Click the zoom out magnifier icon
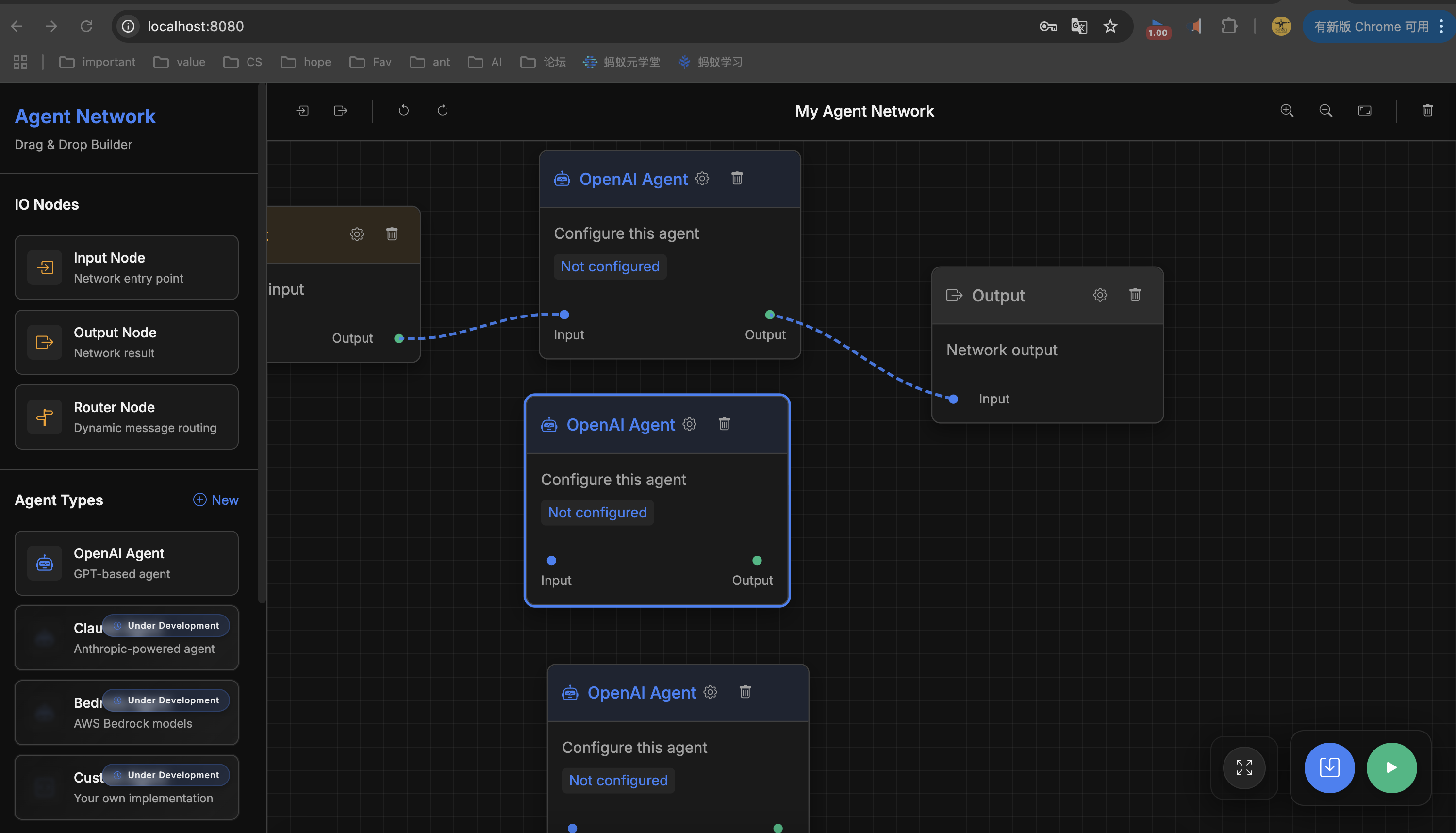This screenshot has width=1456, height=833. (x=1325, y=110)
